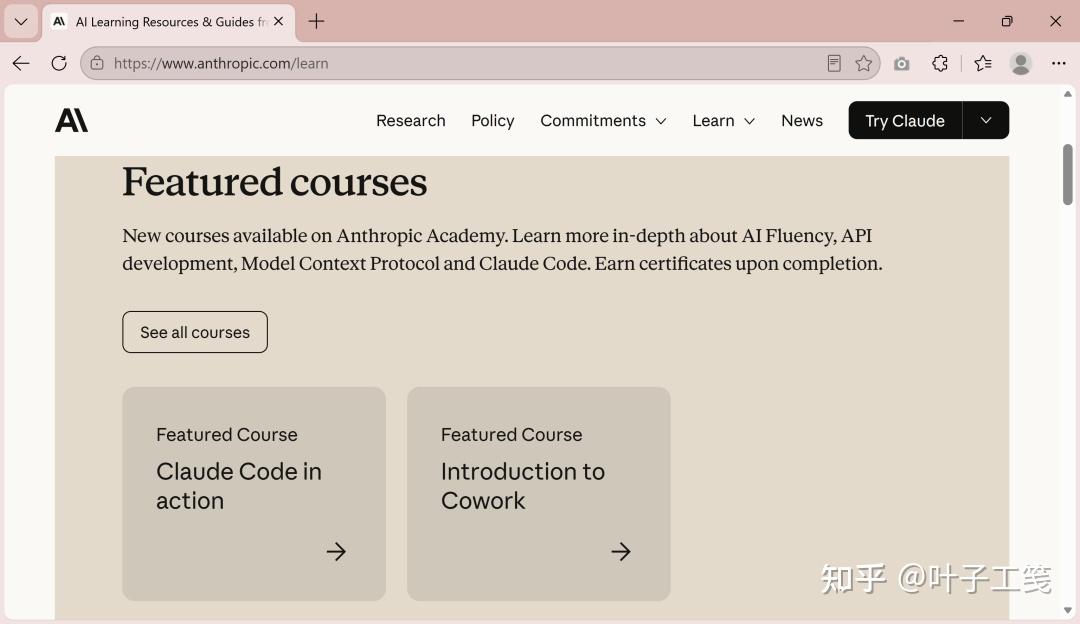Click the Anthropic logo in the header
Screen dimensions: 1080x624
coord(72,121)
